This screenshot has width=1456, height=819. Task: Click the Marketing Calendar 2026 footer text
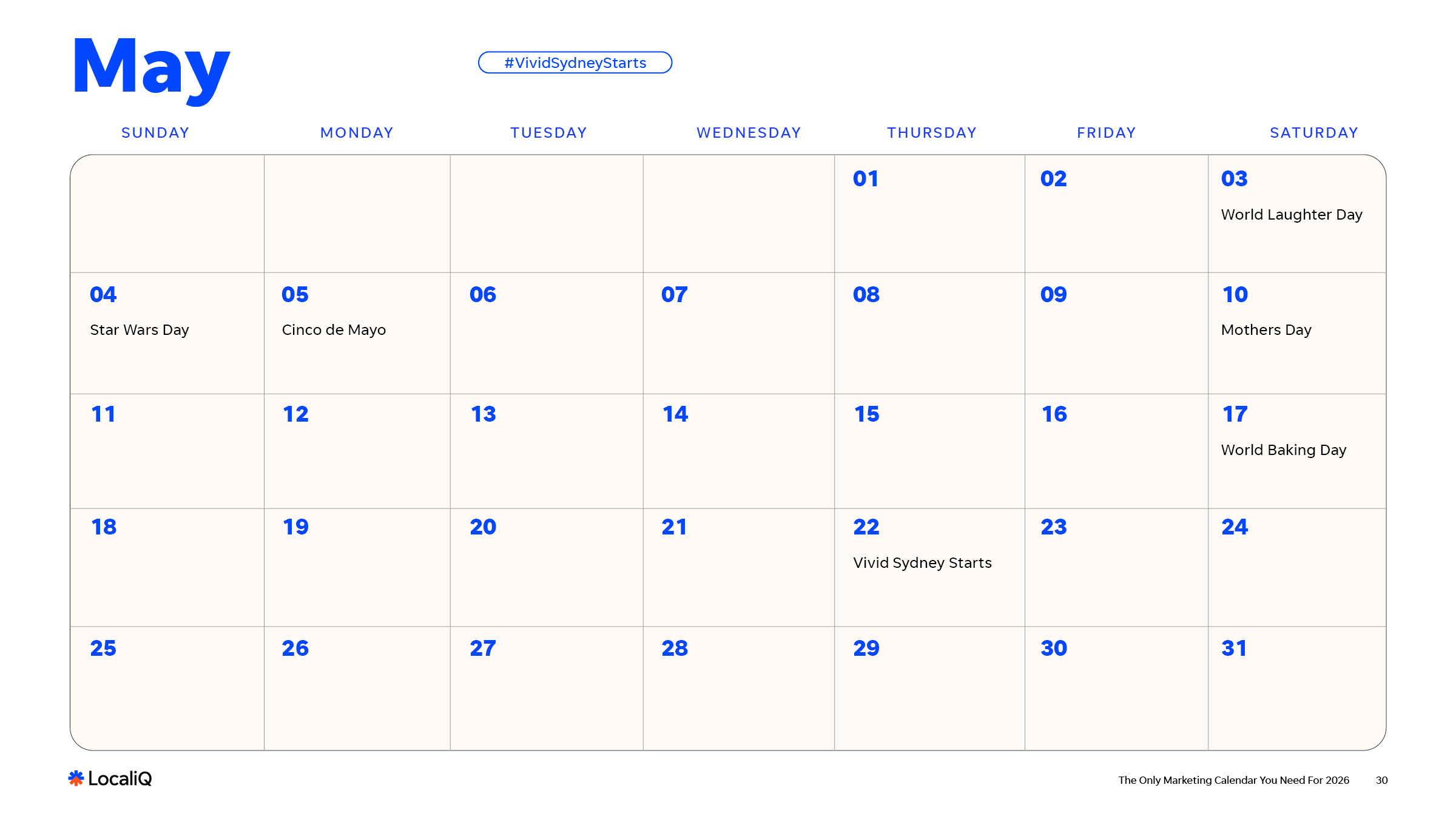[x=1233, y=780]
